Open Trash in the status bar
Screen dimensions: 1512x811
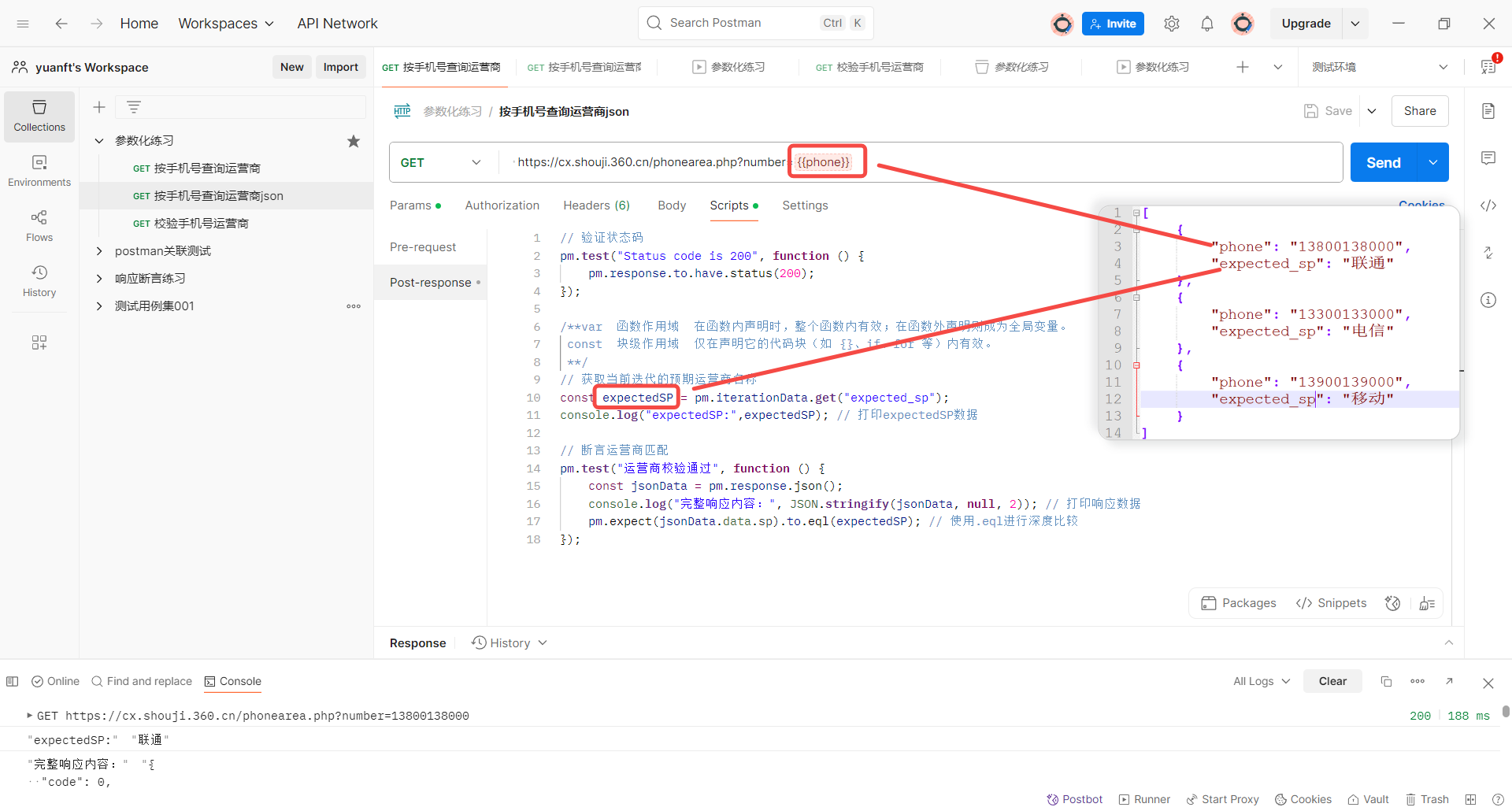tap(1428, 799)
